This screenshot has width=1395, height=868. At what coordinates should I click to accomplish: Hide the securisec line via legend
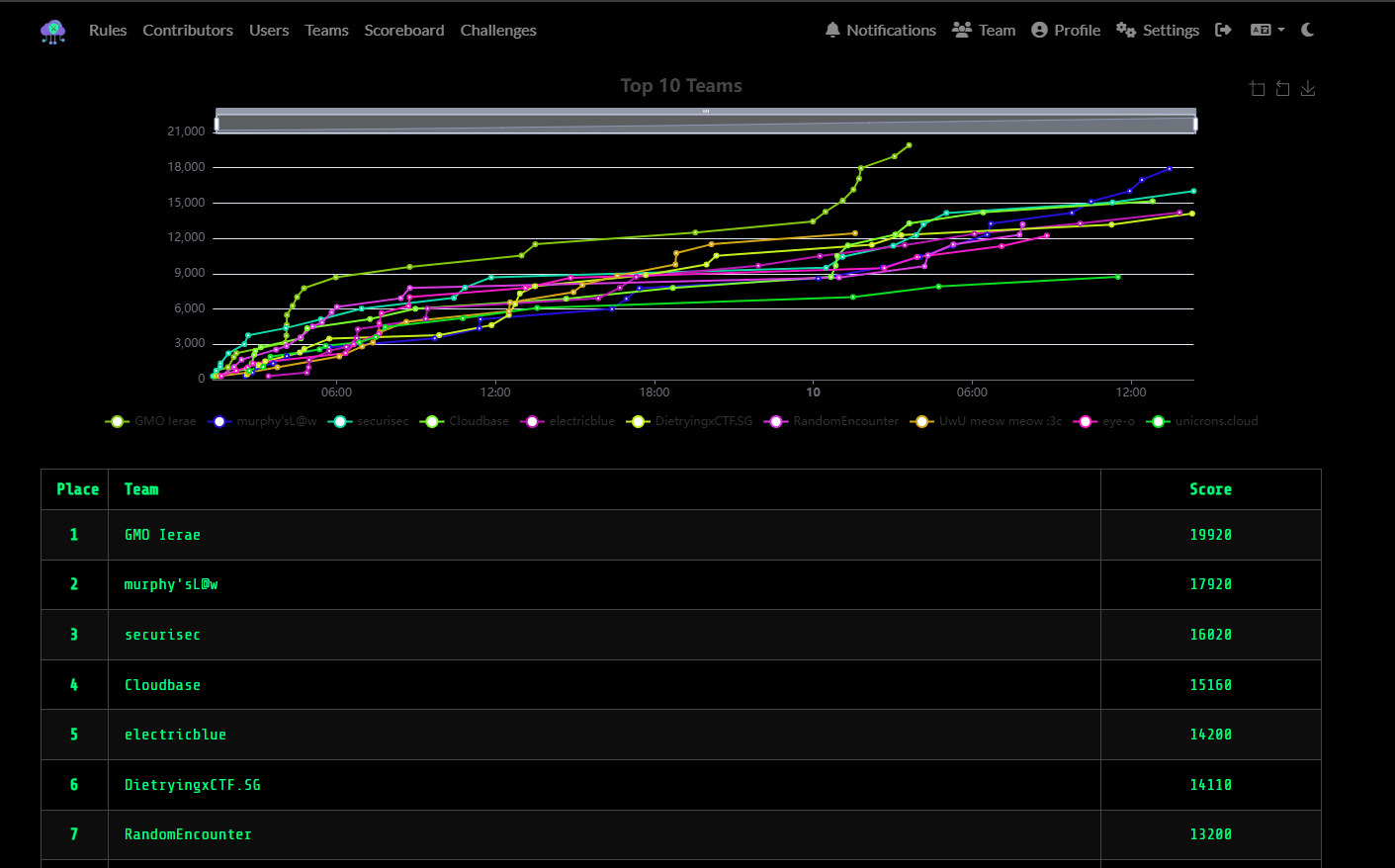(369, 421)
